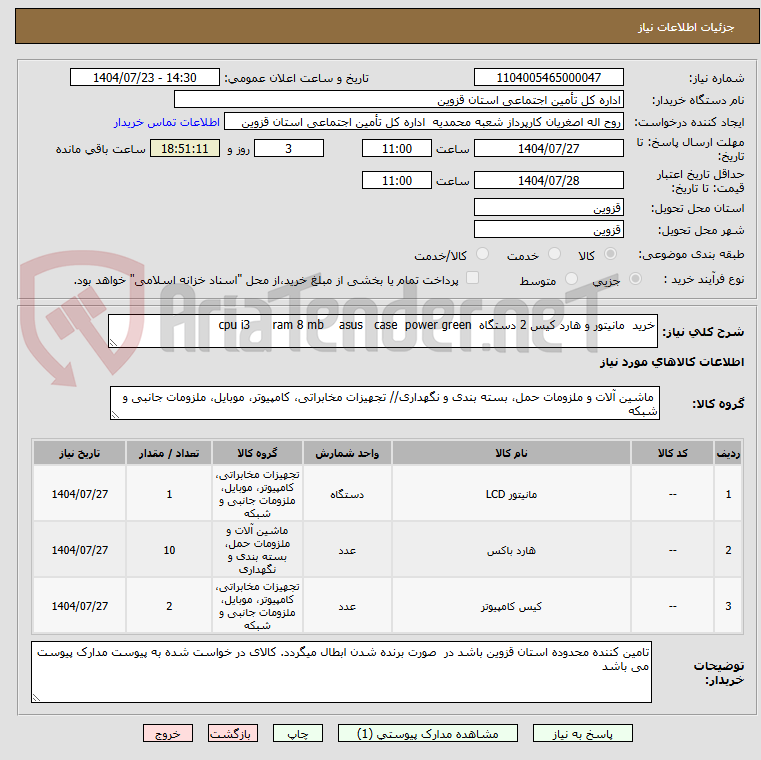Click the واحد شمارش column header
Image resolution: width=761 pixels, height=760 pixels.
pyautogui.click(x=347, y=453)
